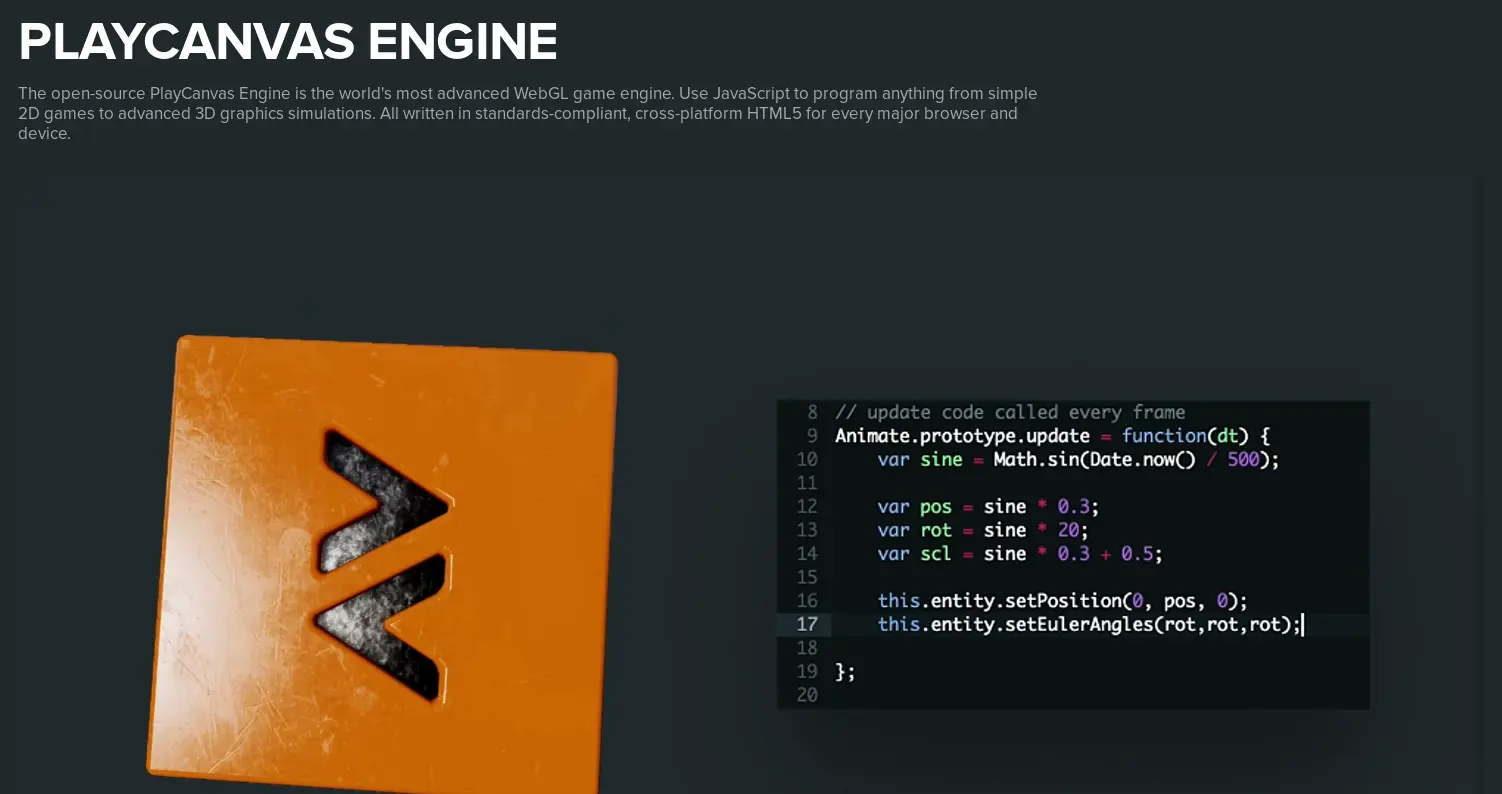Click the comment 'update code called every frame'
This screenshot has width=1502, height=794.
pyautogui.click(x=1010, y=412)
